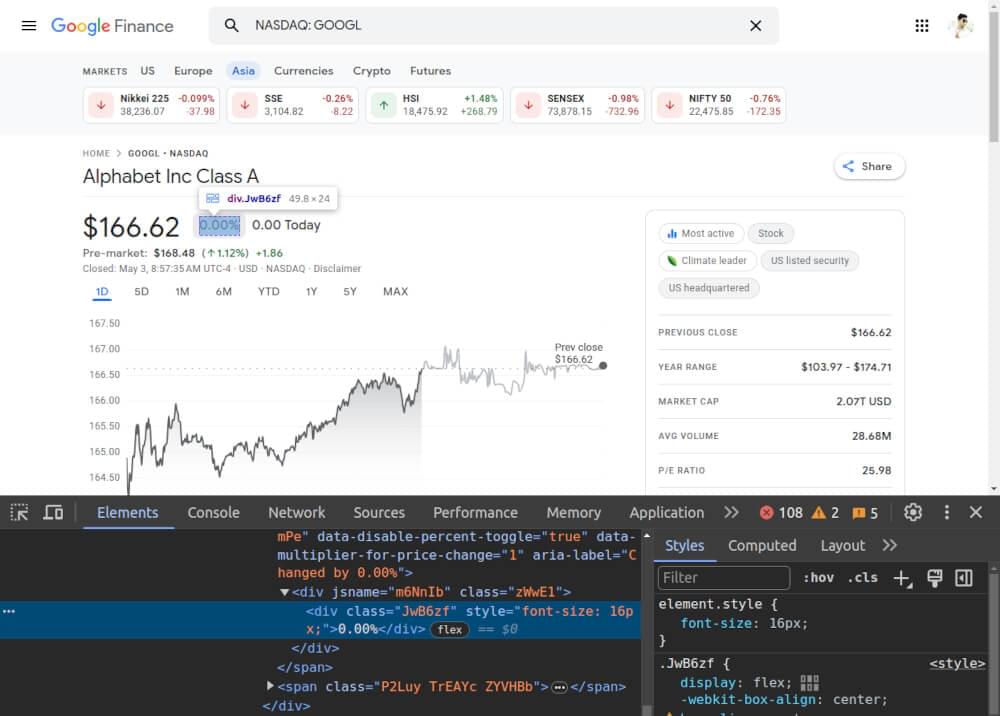Add a new style rule with plus icon
Viewport: 1000px width, 716px height.
(x=902, y=578)
